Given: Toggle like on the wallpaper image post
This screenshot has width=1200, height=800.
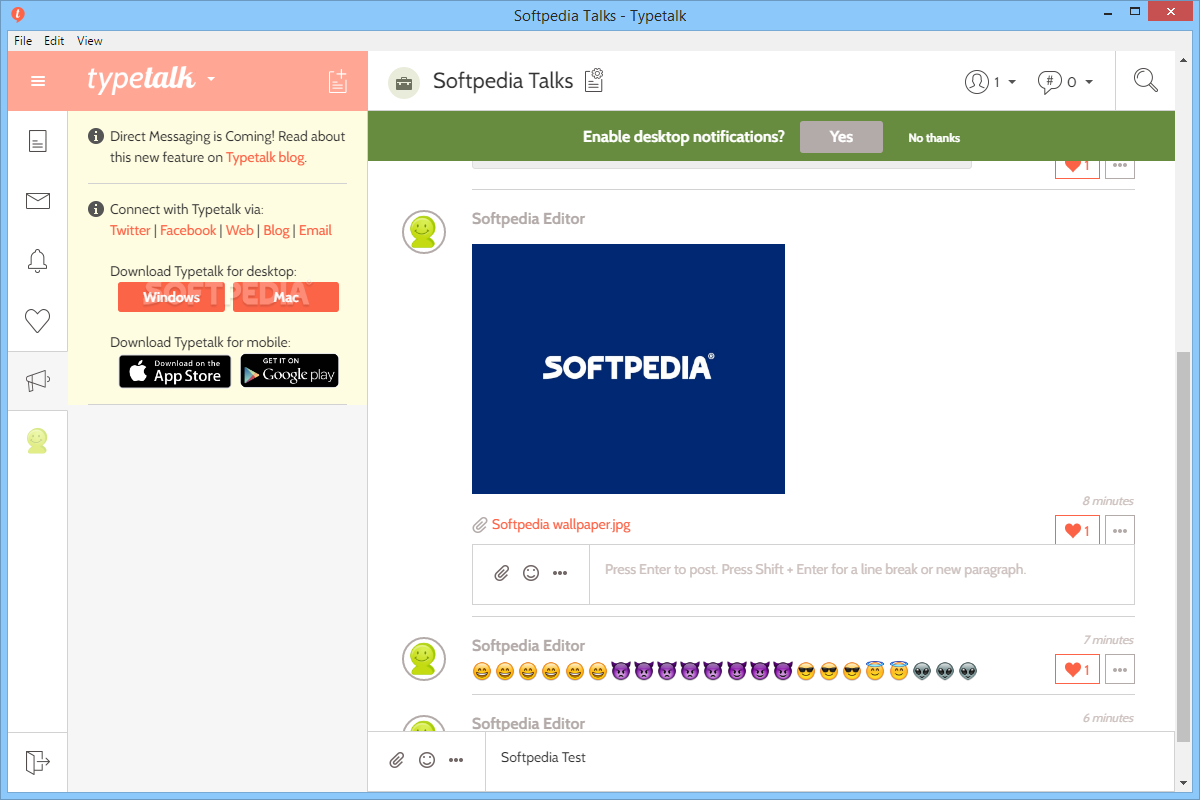Looking at the screenshot, I should click(x=1077, y=531).
